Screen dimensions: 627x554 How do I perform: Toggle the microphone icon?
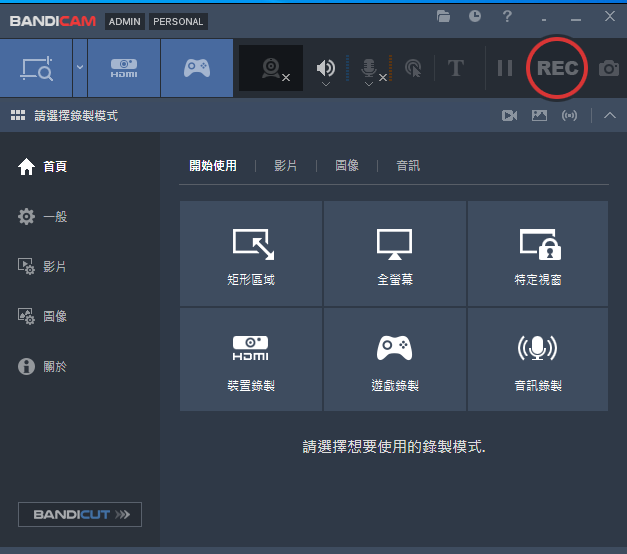click(x=369, y=68)
